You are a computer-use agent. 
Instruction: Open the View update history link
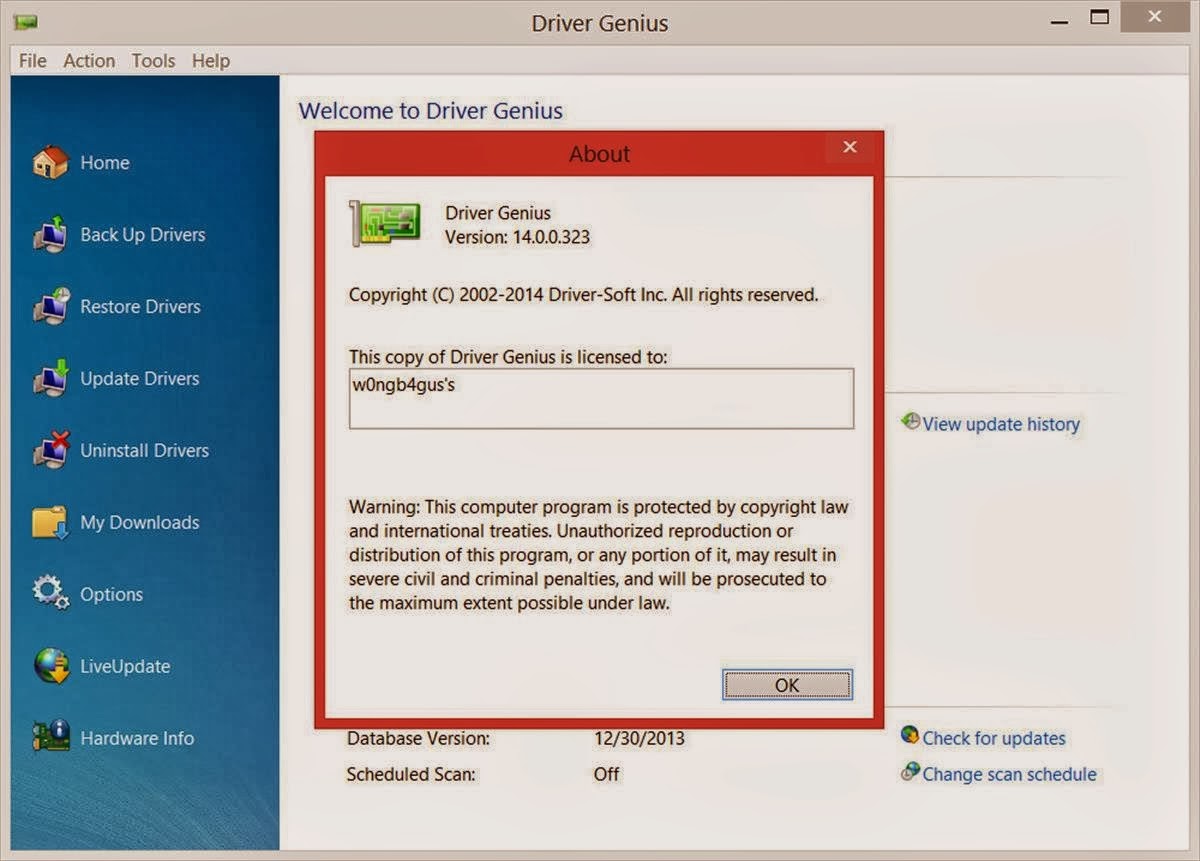pos(1001,424)
